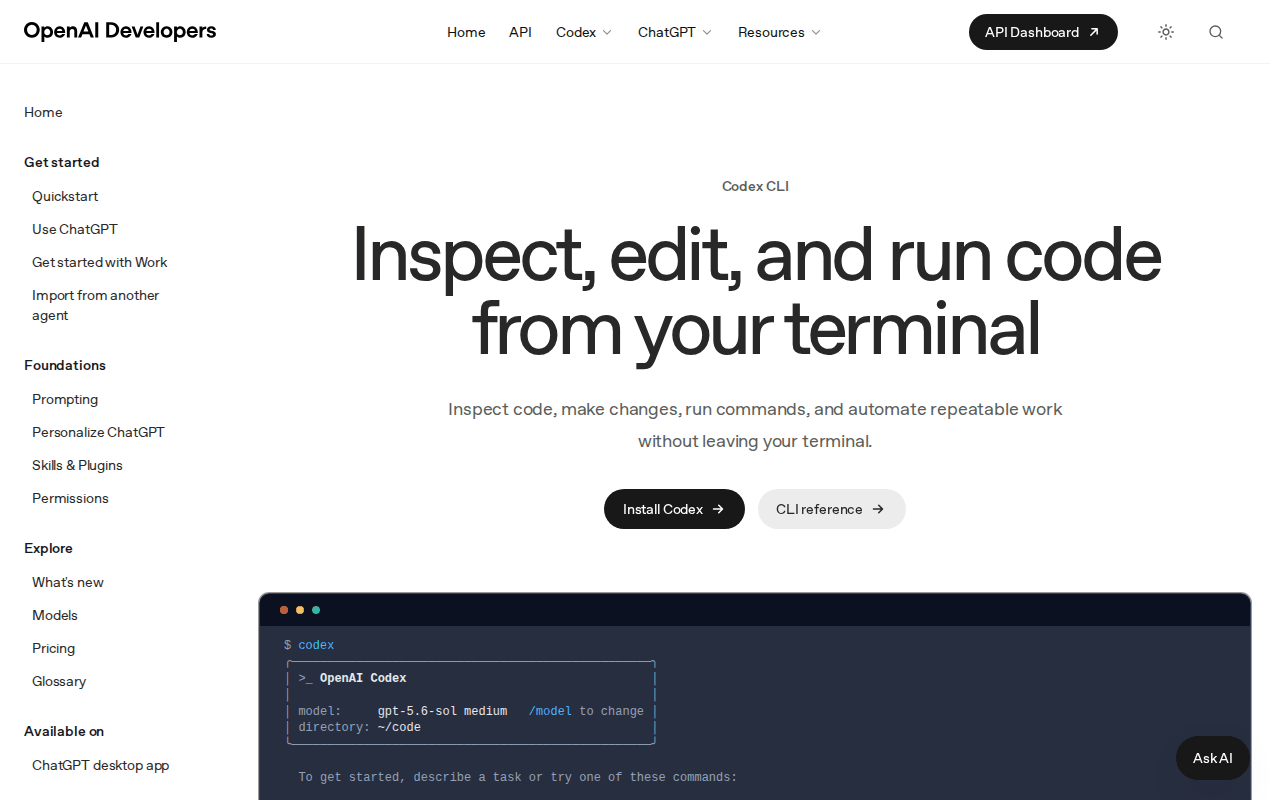Click the 'OpenAI Codex' terminal title
1280x800 pixels.
[x=363, y=678]
